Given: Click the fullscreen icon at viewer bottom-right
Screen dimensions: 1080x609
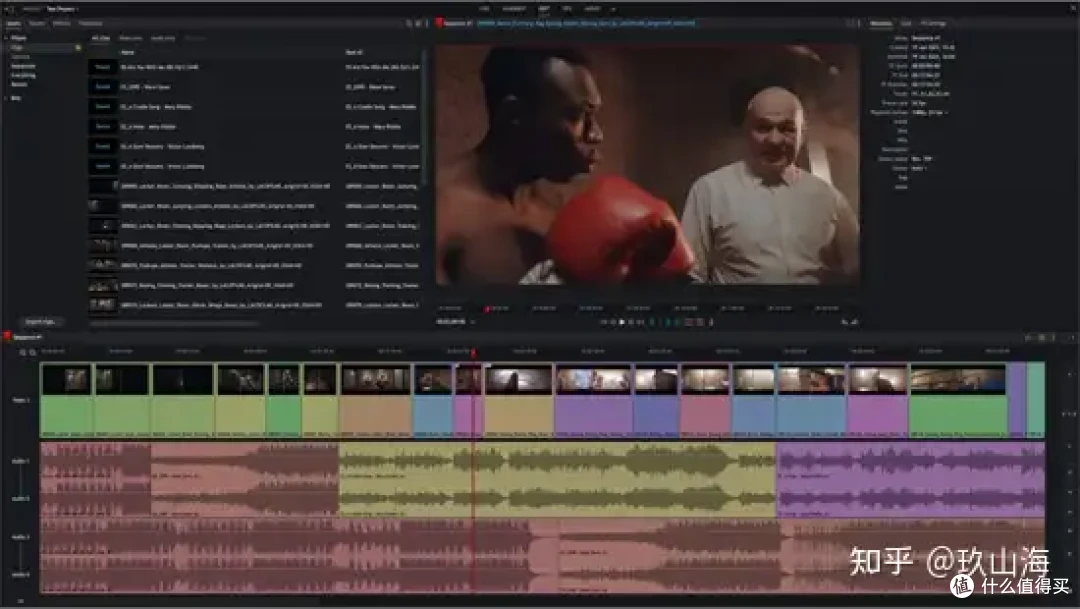Looking at the screenshot, I should 855,322.
